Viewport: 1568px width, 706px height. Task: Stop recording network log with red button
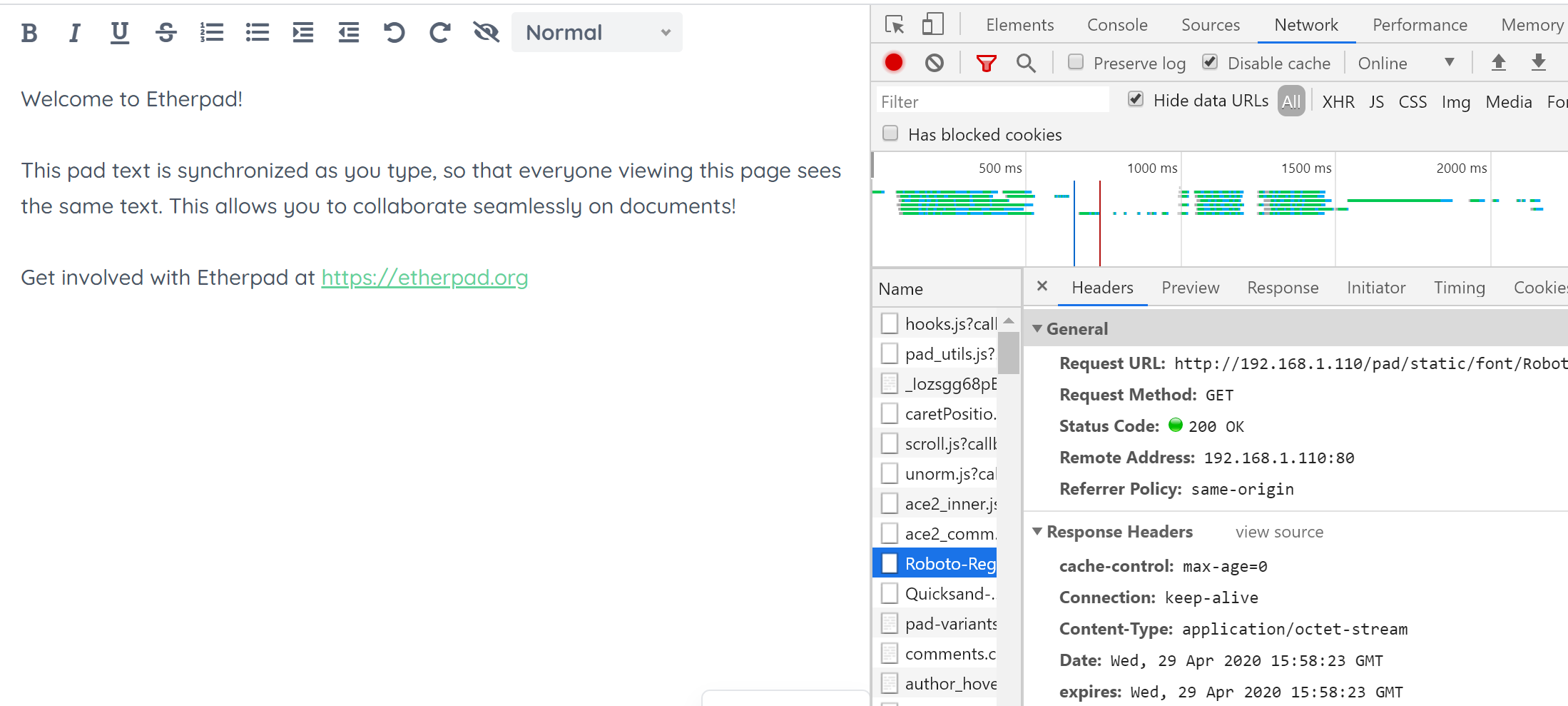[x=893, y=63]
